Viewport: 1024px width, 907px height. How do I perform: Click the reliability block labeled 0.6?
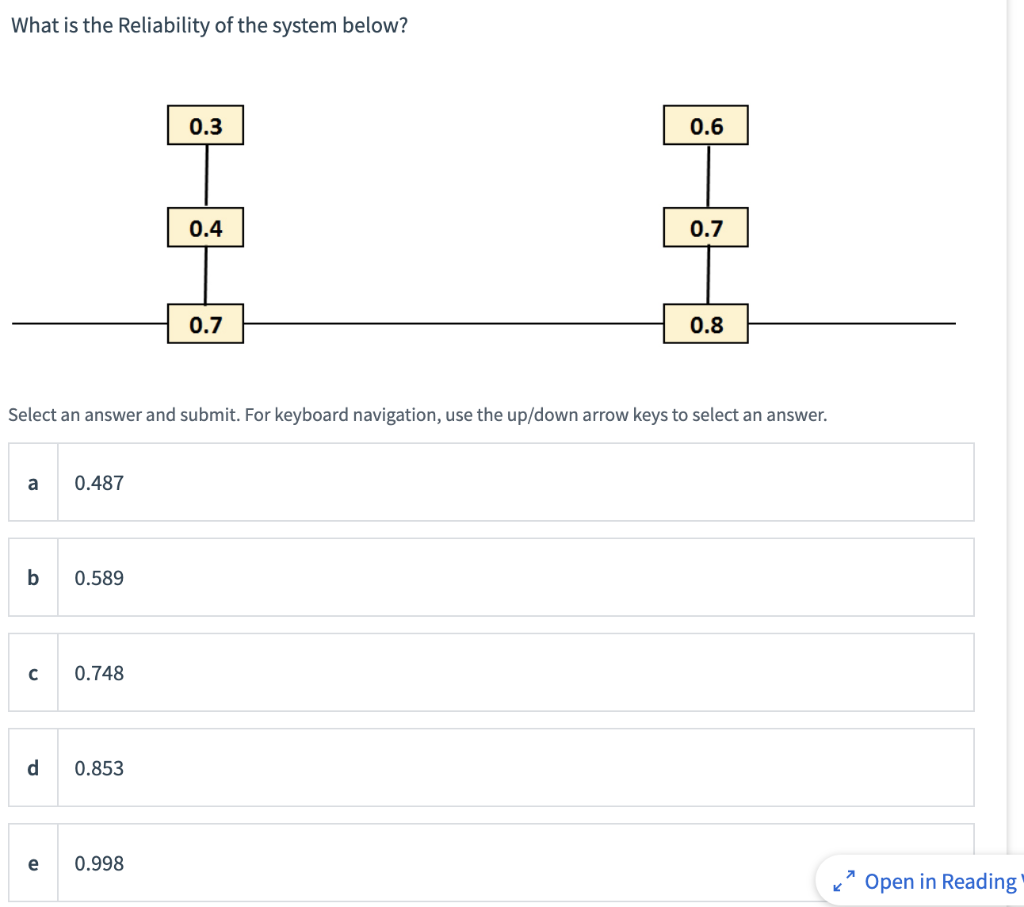705,124
